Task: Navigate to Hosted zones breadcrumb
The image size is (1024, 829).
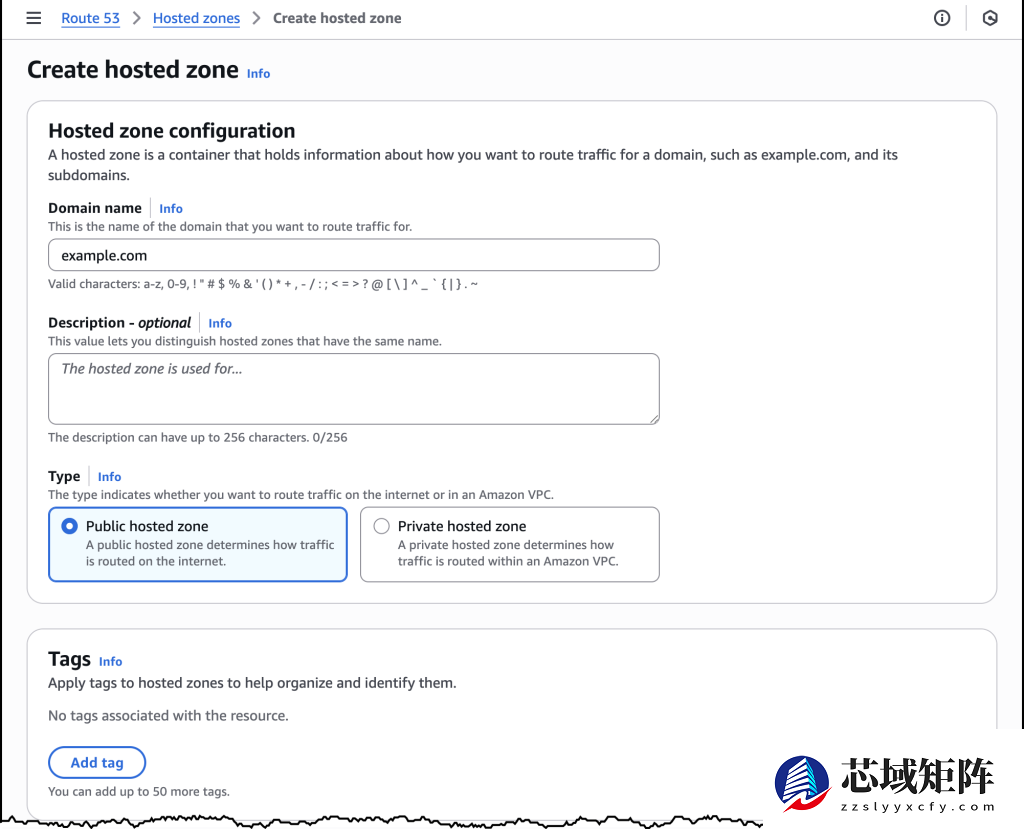Action: click(x=196, y=18)
